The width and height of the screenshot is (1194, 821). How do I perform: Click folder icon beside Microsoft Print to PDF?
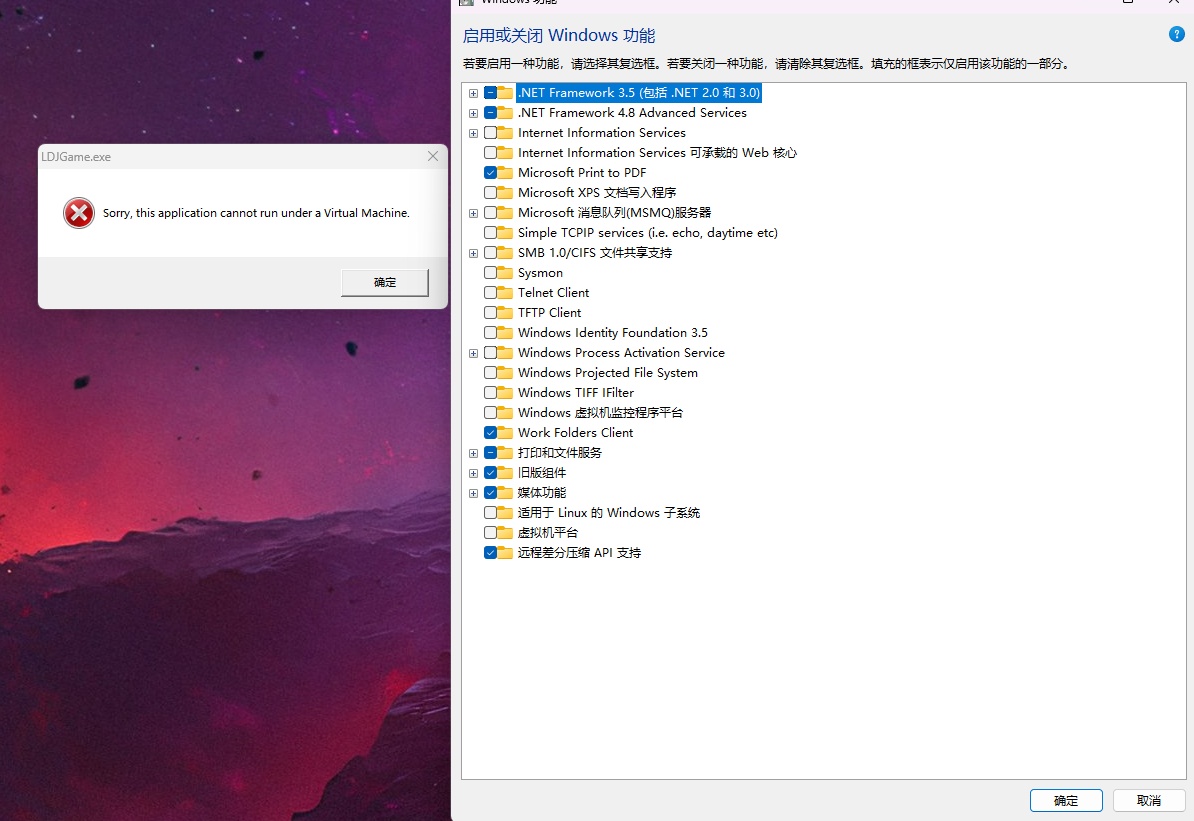click(505, 173)
